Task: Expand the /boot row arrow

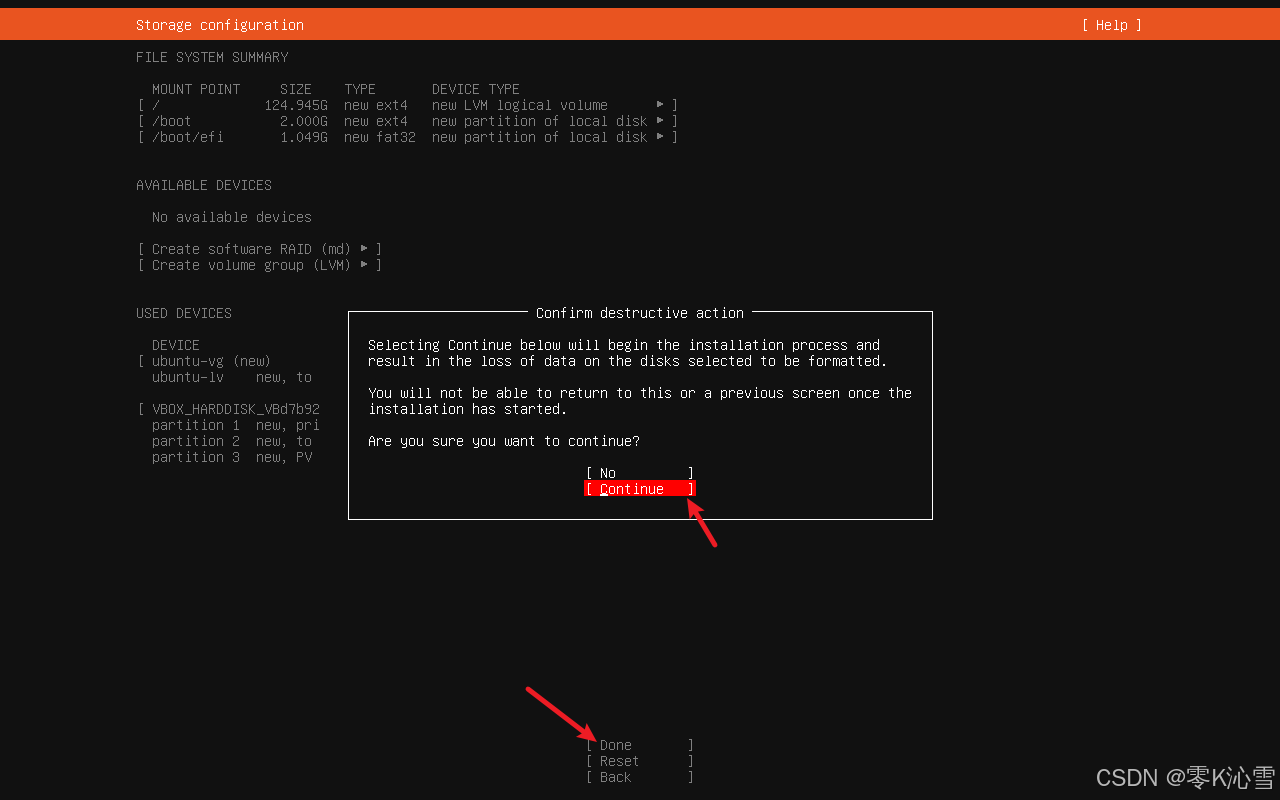Action: tap(660, 121)
